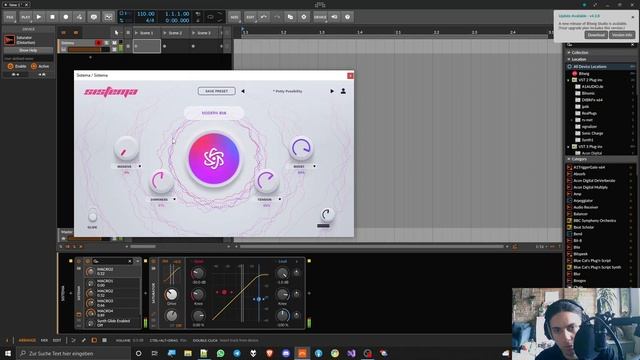Open dropdown arrow beside DARKNESS label
This screenshot has width=640, height=360.
pos(174,200)
